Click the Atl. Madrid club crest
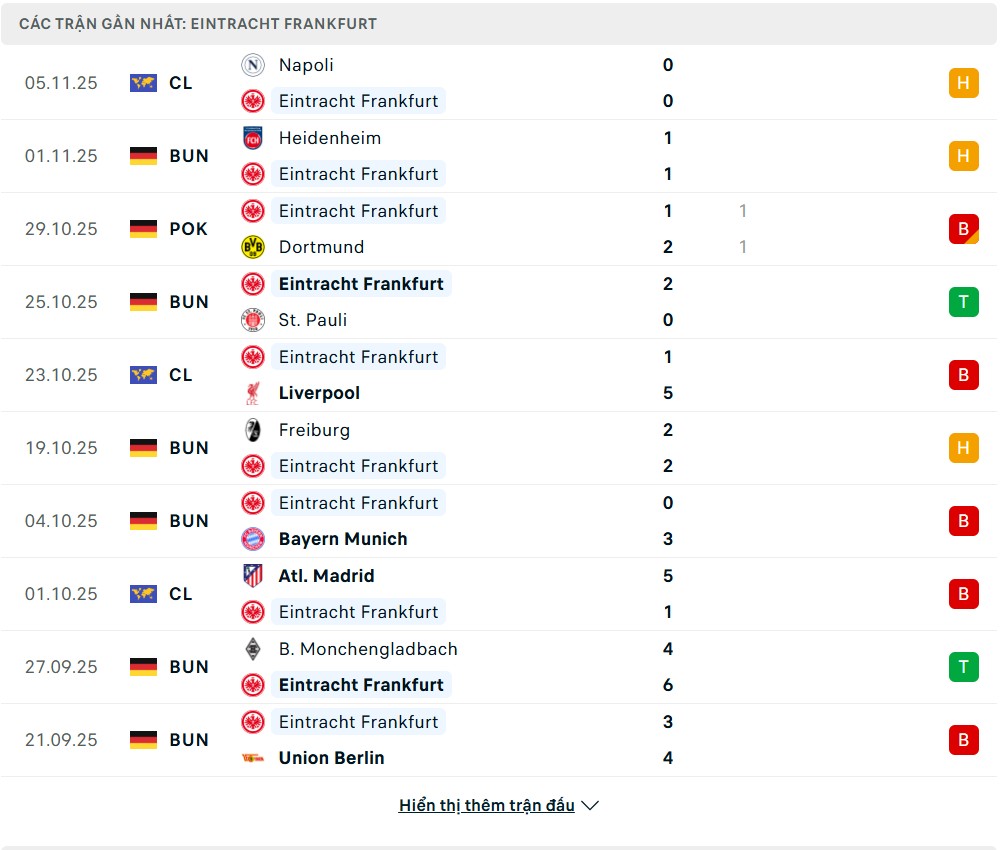This screenshot has width=1000, height=850. (253, 576)
